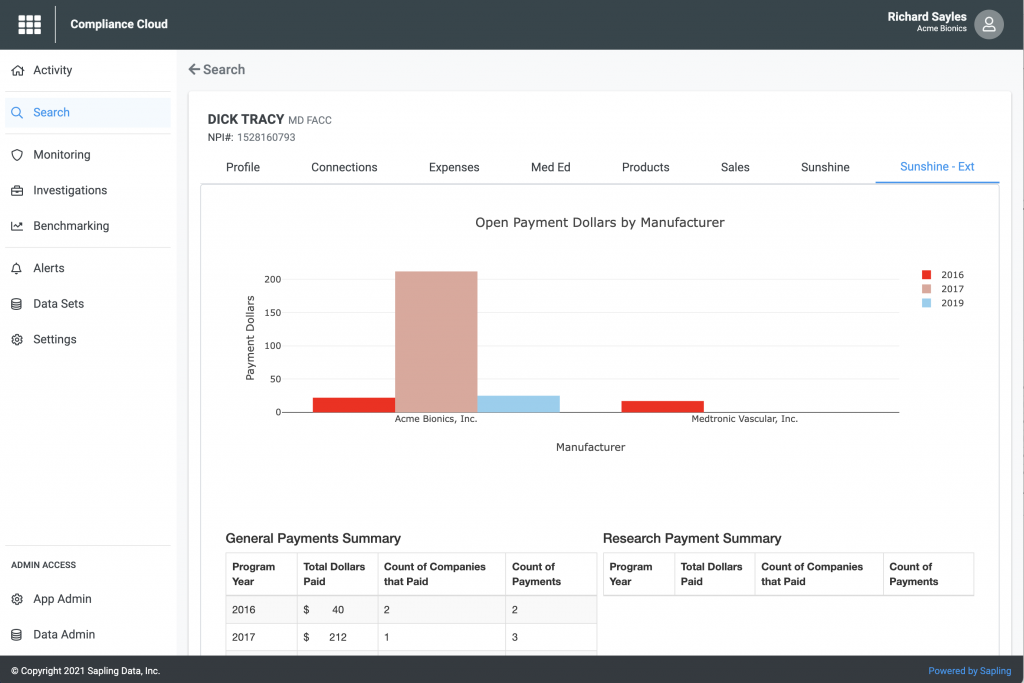
Task: Open Benchmarking from the sidebar
Action: [x=70, y=225]
